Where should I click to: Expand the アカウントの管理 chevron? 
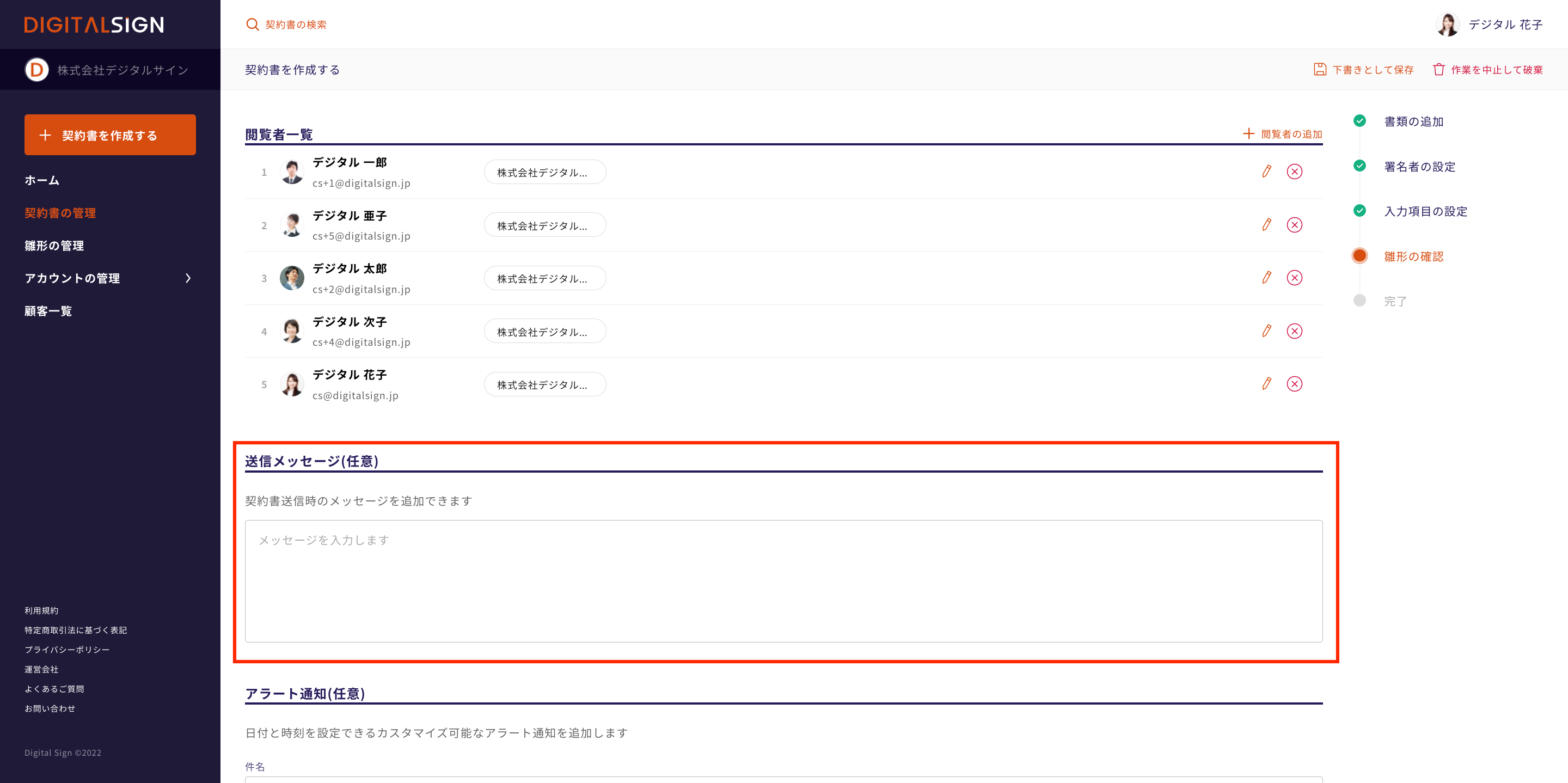pyautogui.click(x=188, y=278)
